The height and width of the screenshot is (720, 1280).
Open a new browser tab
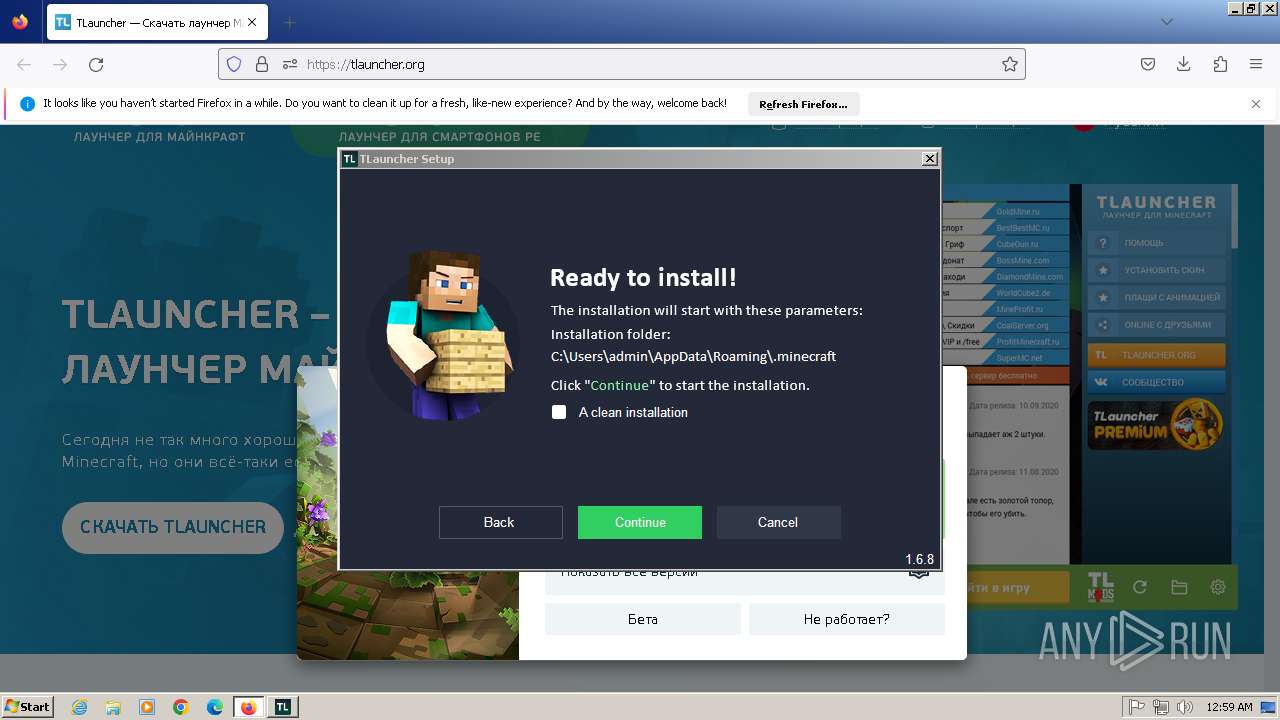pos(290,22)
